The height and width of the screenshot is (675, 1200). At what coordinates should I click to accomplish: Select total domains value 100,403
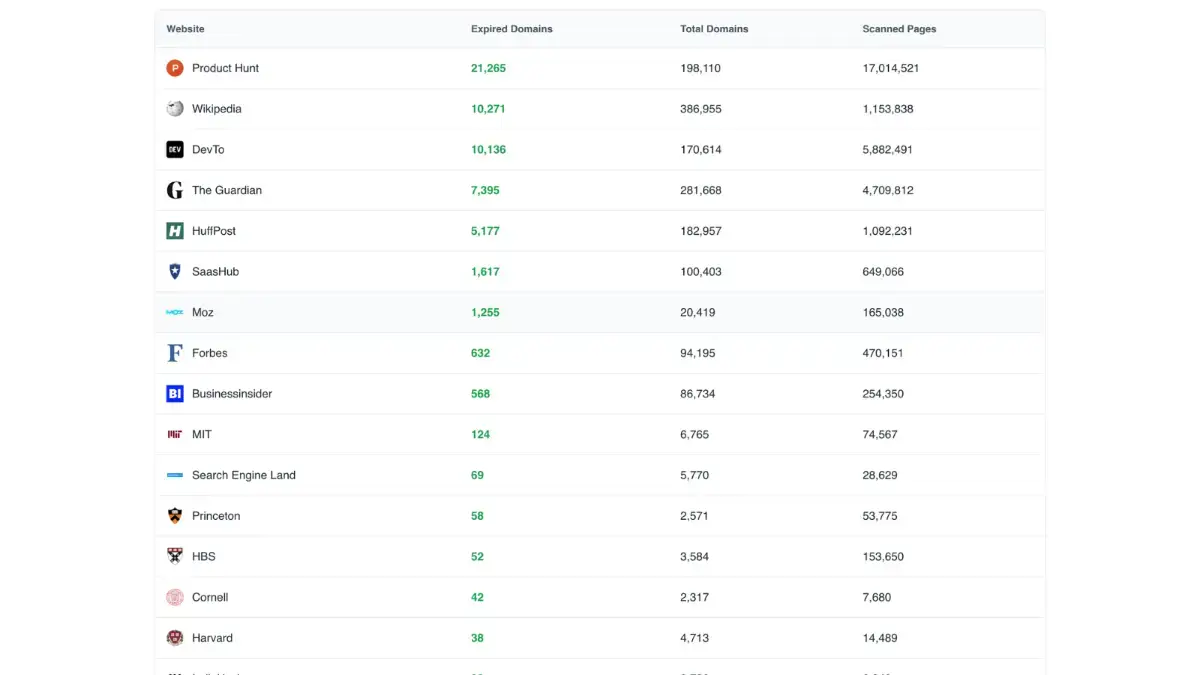point(701,272)
